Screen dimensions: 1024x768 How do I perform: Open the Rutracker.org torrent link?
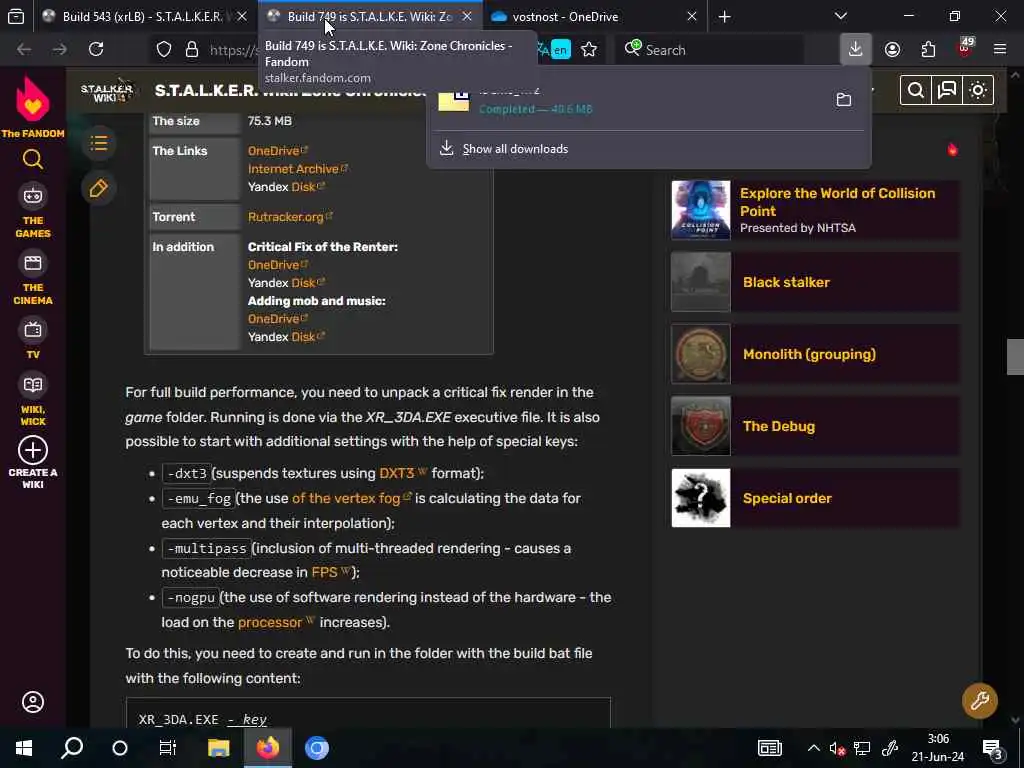point(289,217)
